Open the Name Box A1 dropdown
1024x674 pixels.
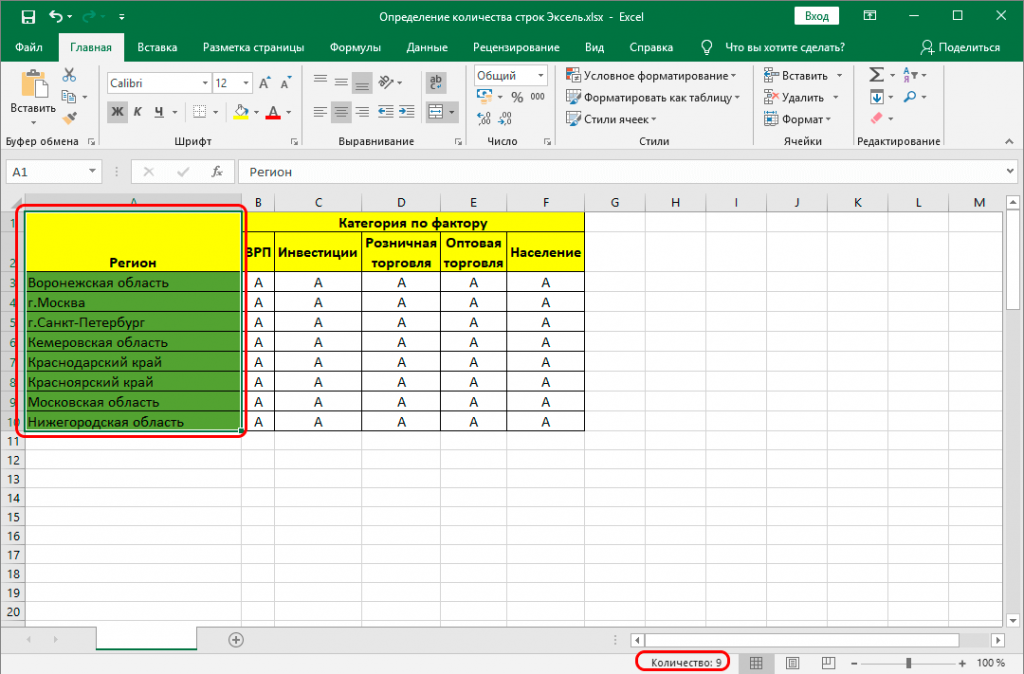point(92,172)
